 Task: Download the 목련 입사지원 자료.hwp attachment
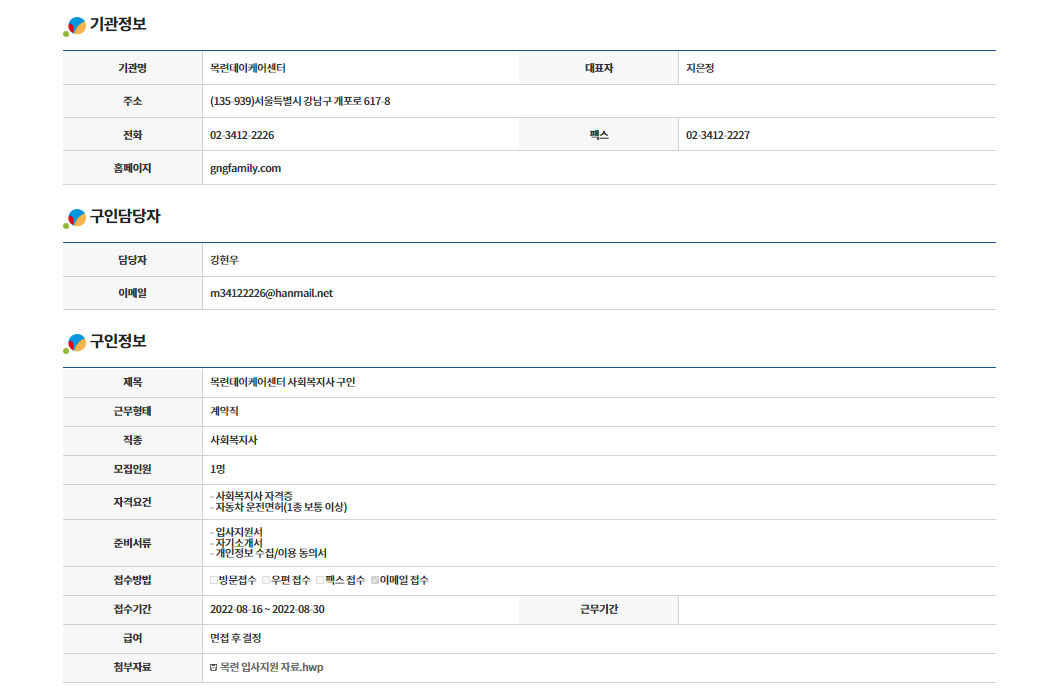tap(272, 667)
